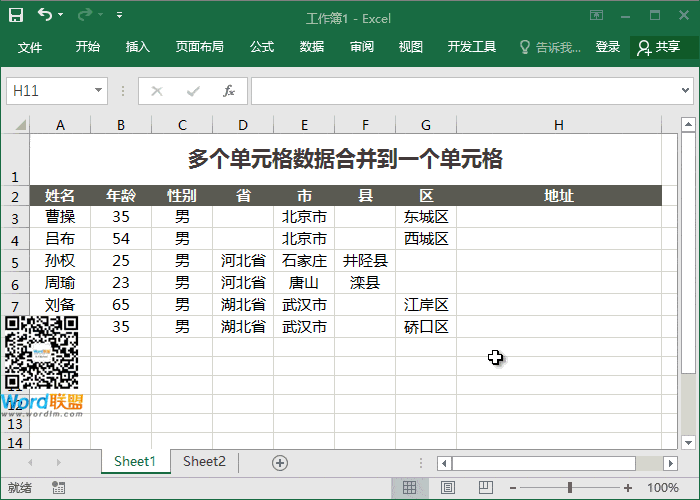Click the horizontal scrollbar thumb
Screen dimensions: 700x500
click(x=544, y=463)
